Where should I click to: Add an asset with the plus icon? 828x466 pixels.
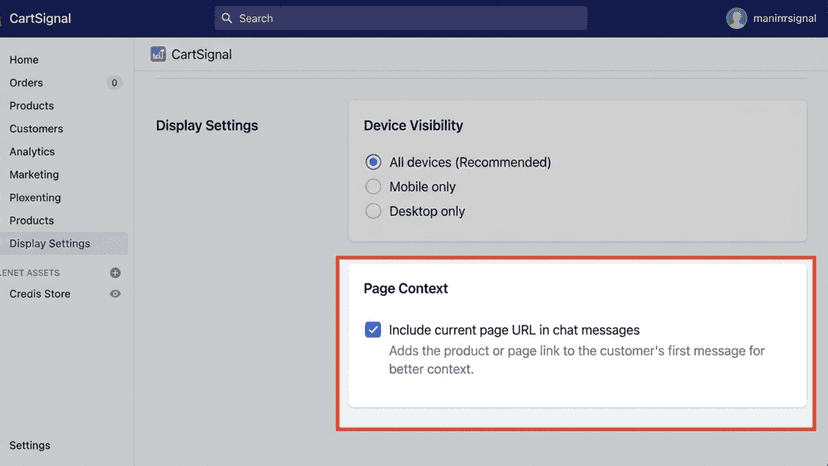[x=115, y=273]
